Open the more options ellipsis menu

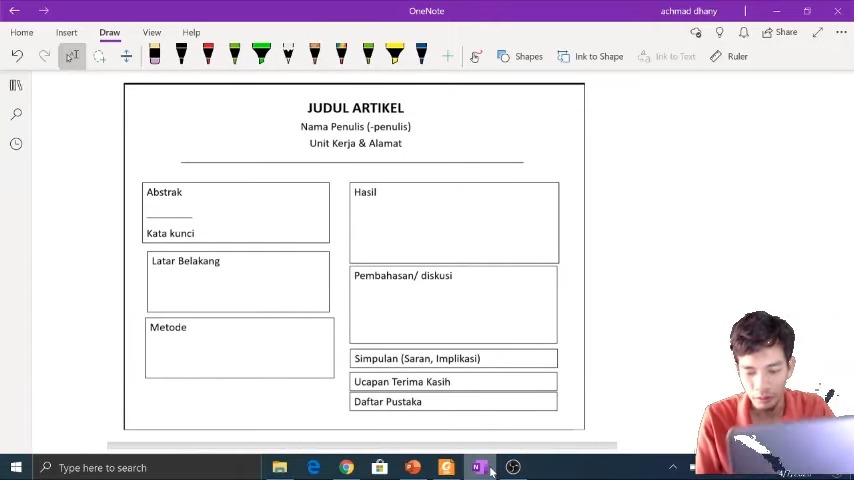point(841,33)
